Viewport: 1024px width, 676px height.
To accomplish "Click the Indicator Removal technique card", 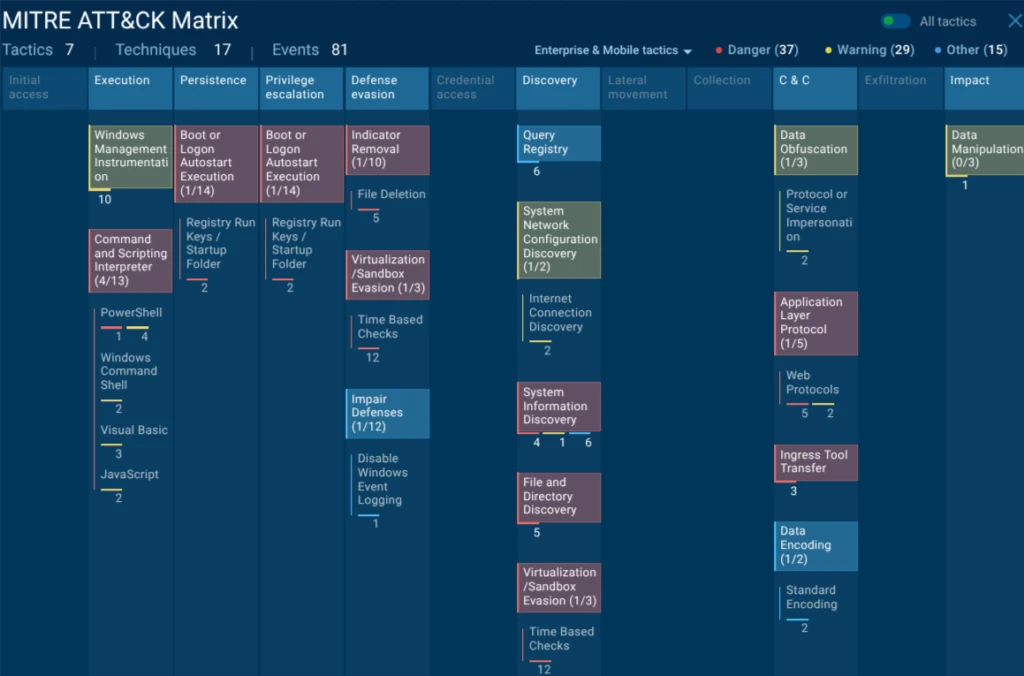I will pyautogui.click(x=387, y=149).
